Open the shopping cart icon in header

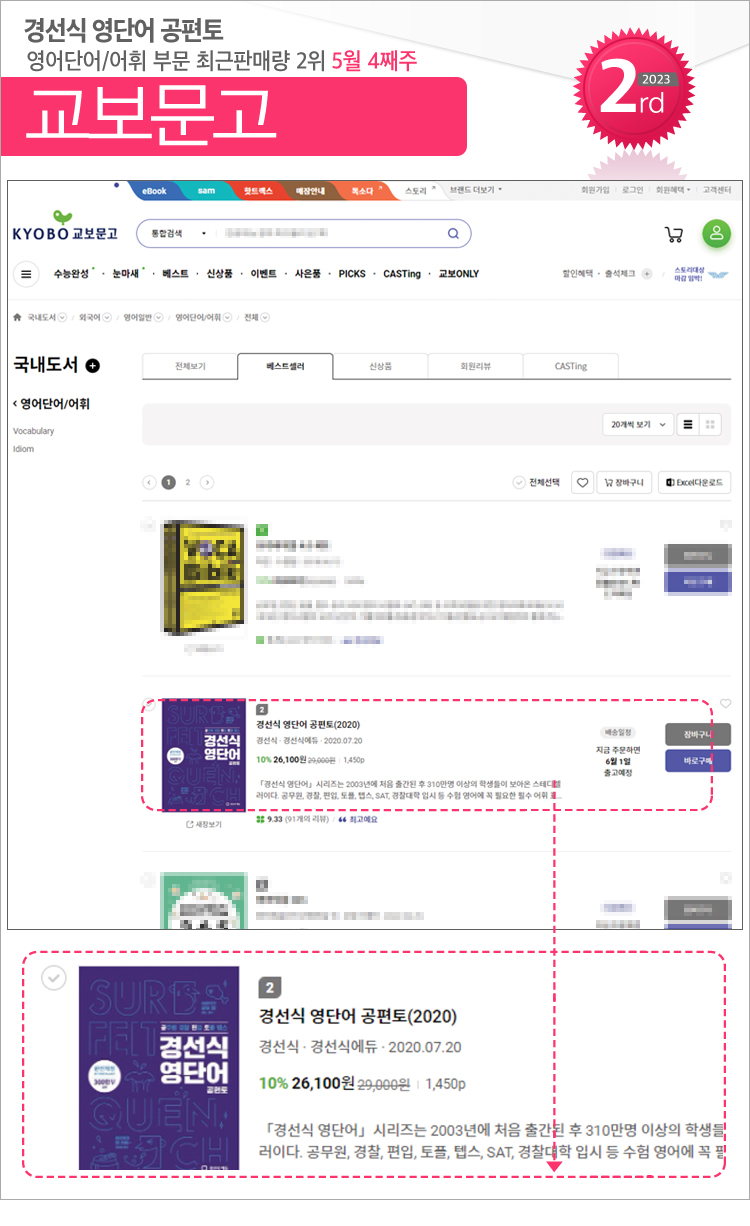674,235
